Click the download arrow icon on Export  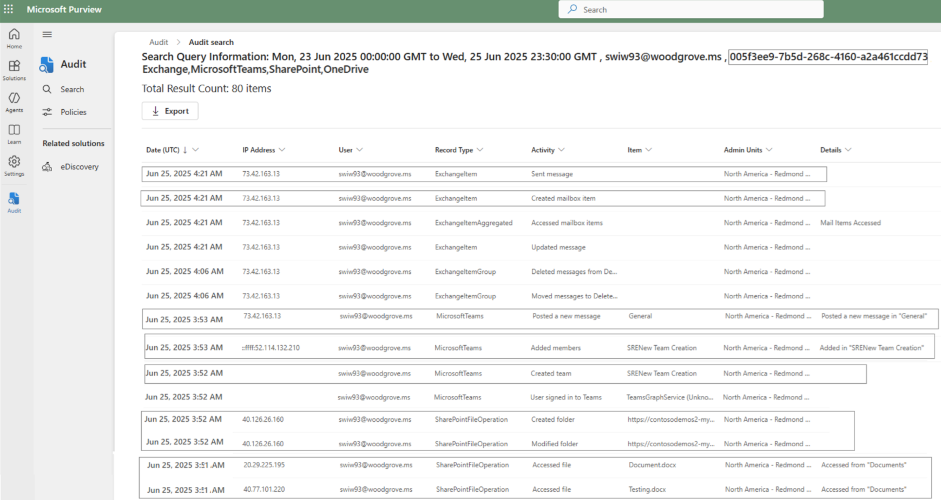click(155, 111)
